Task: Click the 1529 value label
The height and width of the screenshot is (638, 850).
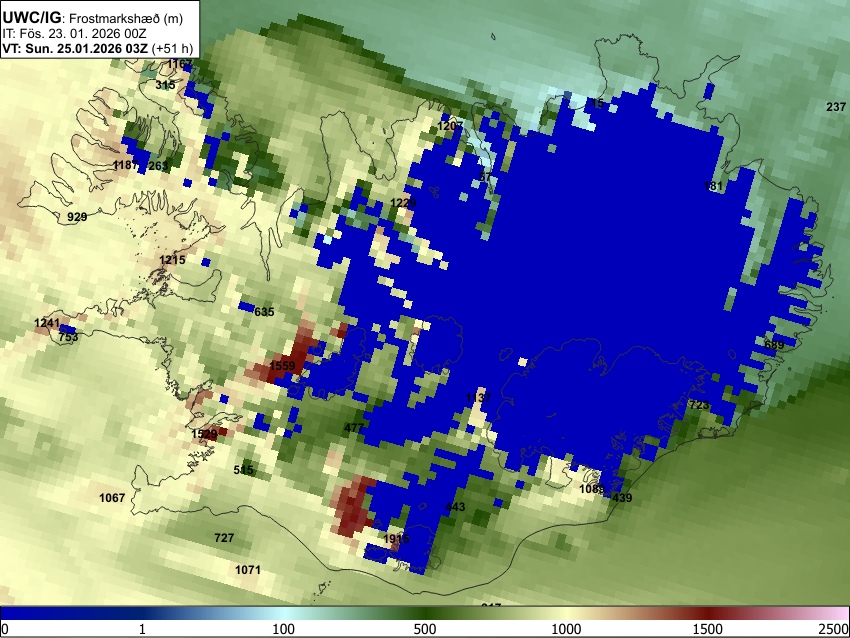Action: coord(204,434)
